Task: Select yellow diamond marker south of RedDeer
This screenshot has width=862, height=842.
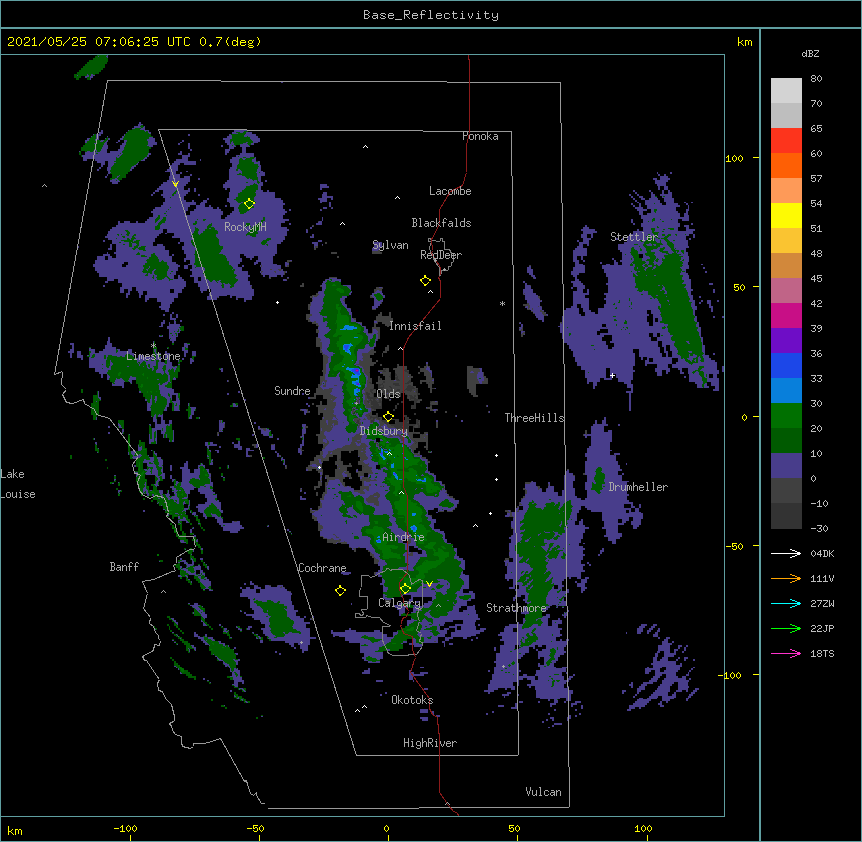Action: 425,281
